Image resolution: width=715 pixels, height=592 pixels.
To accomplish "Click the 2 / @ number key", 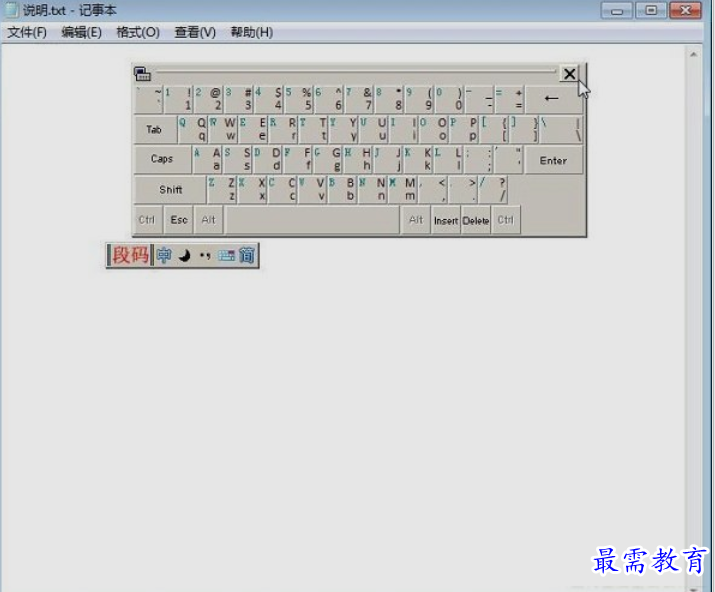I will pos(209,99).
